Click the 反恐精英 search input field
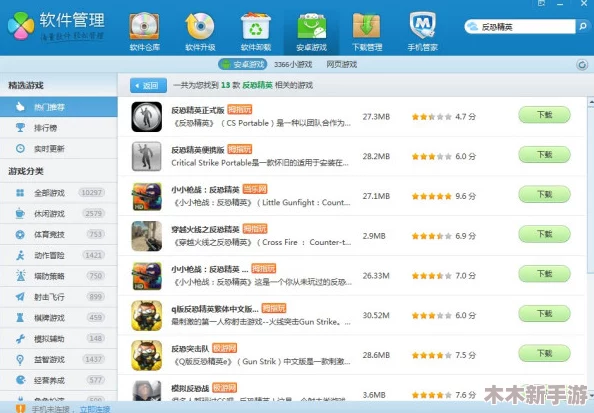This screenshot has width=594, height=413. [x=525, y=27]
